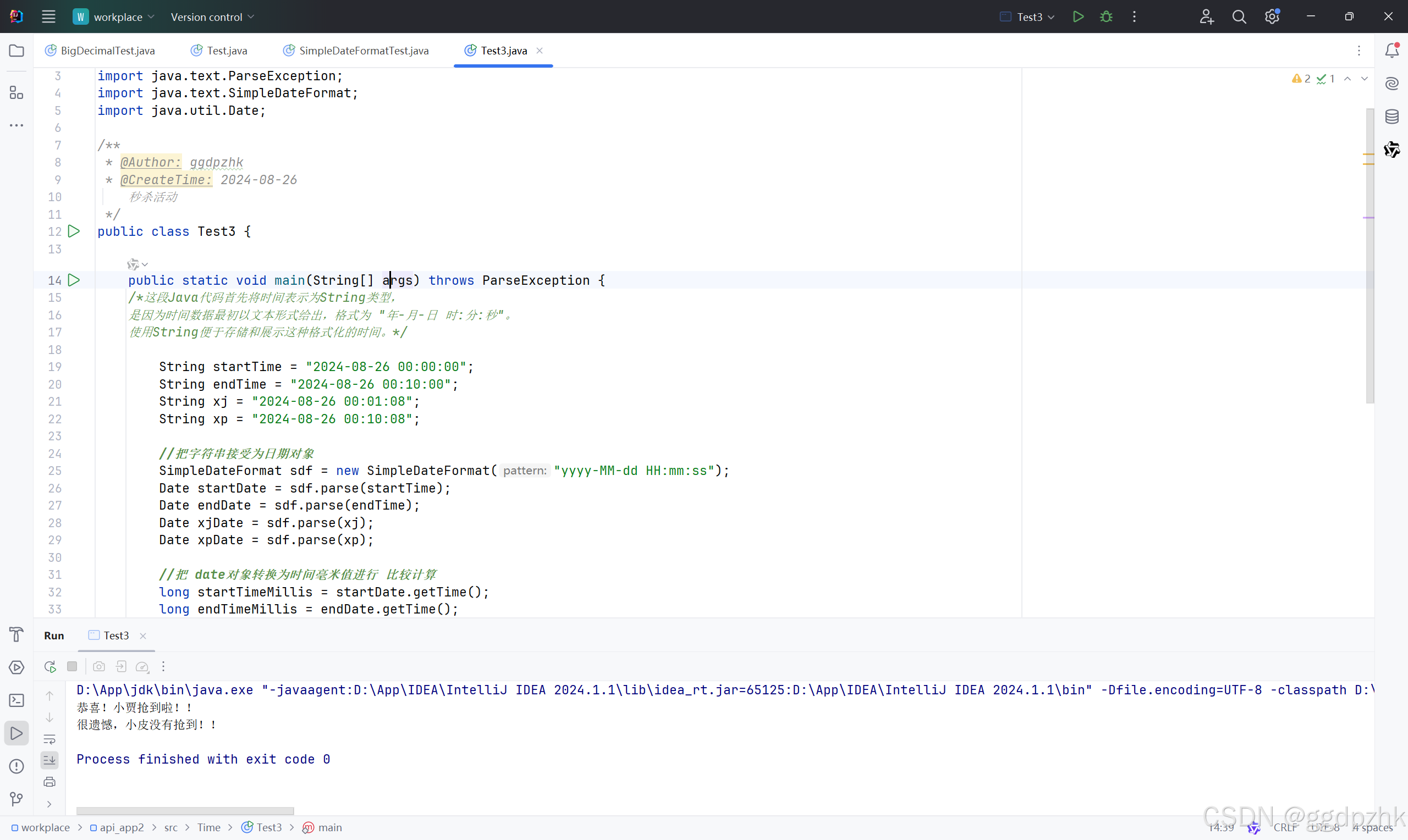Open the Version control dropdown
Screen dimensions: 1408x840
click(212, 17)
